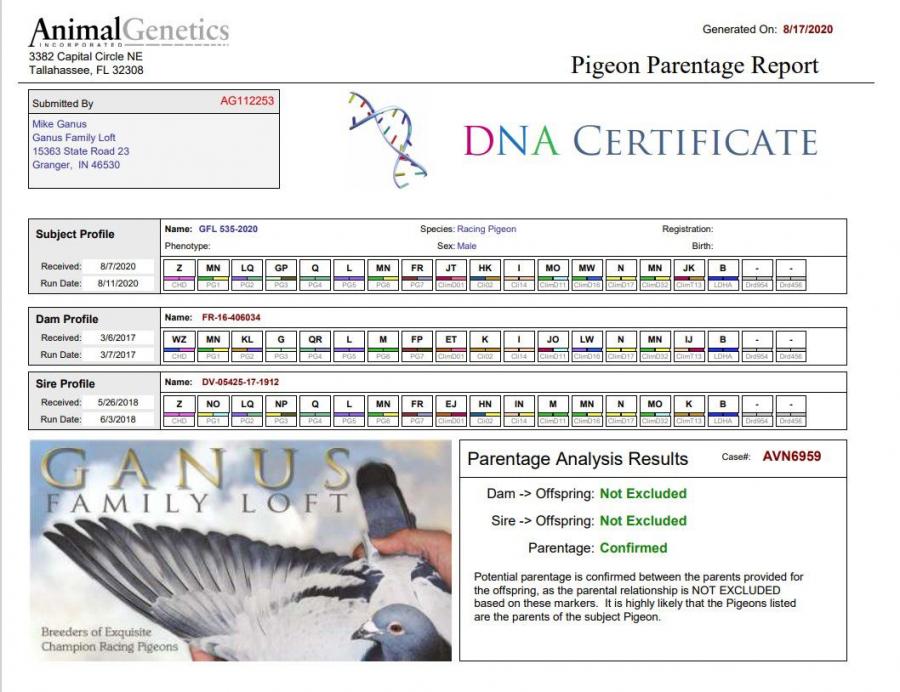Viewport: 900px width, 692px height.
Task: Select the order number AG112253
Action: coord(247,101)
